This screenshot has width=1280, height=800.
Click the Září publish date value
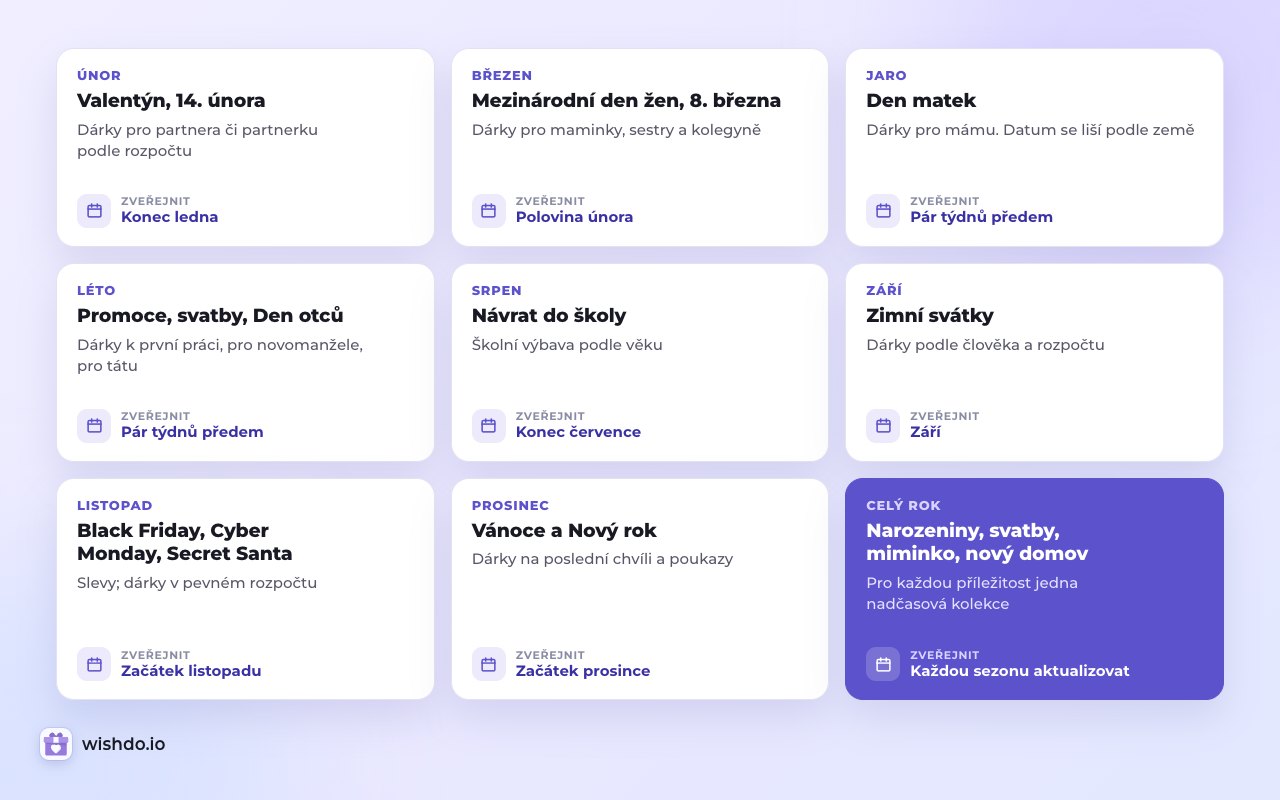[x=925, y=432]
